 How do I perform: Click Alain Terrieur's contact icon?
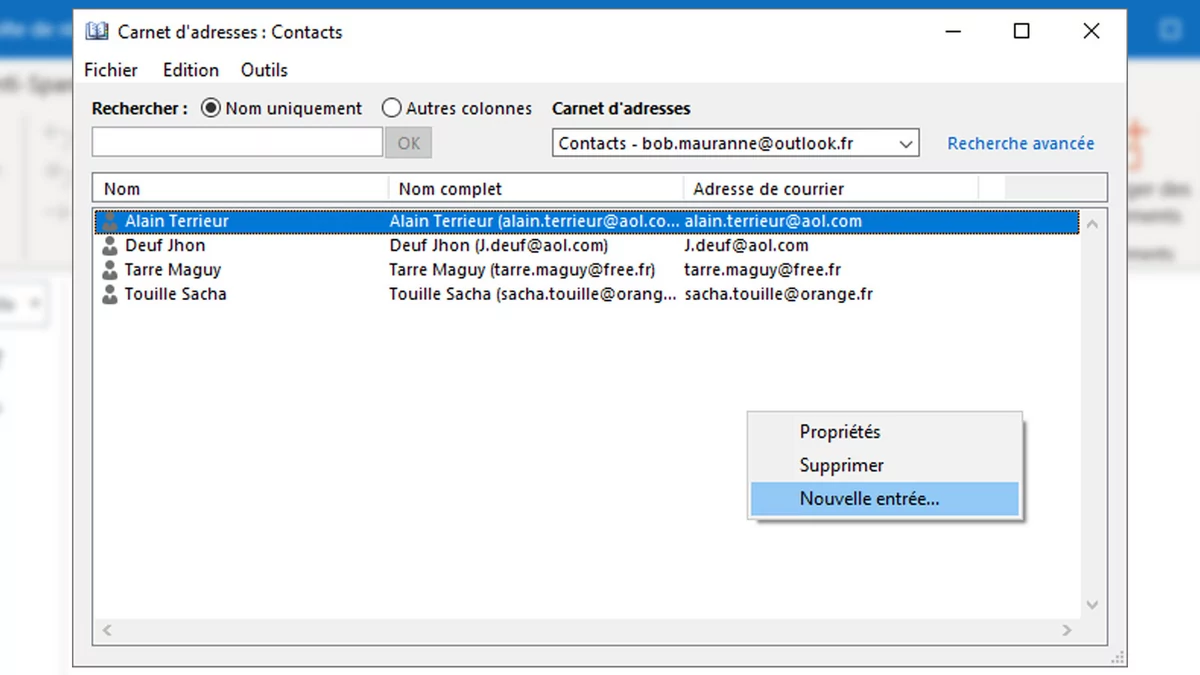110,222
